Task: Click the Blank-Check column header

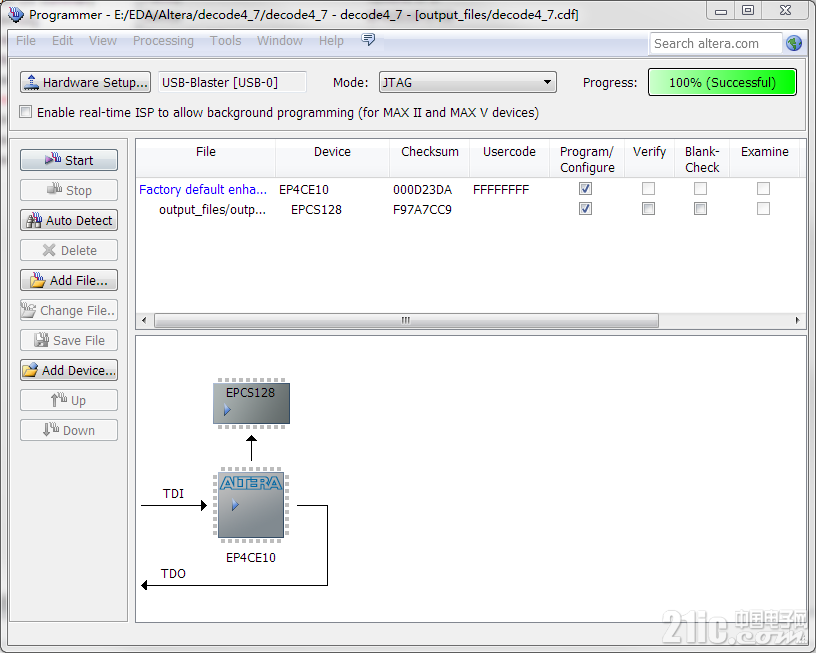Action: (x=702, y=159)
